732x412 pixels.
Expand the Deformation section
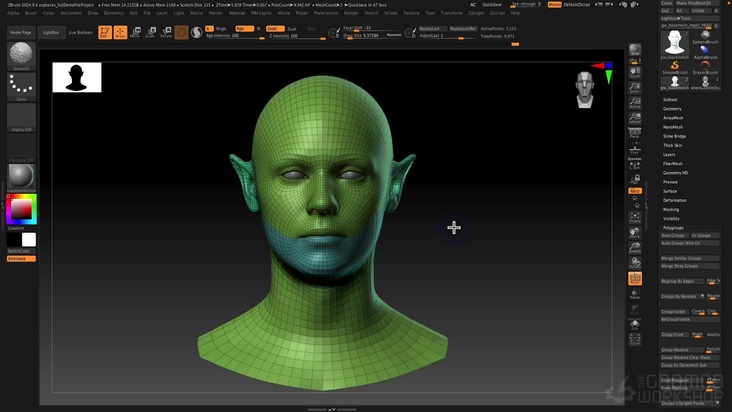(675, 200)
